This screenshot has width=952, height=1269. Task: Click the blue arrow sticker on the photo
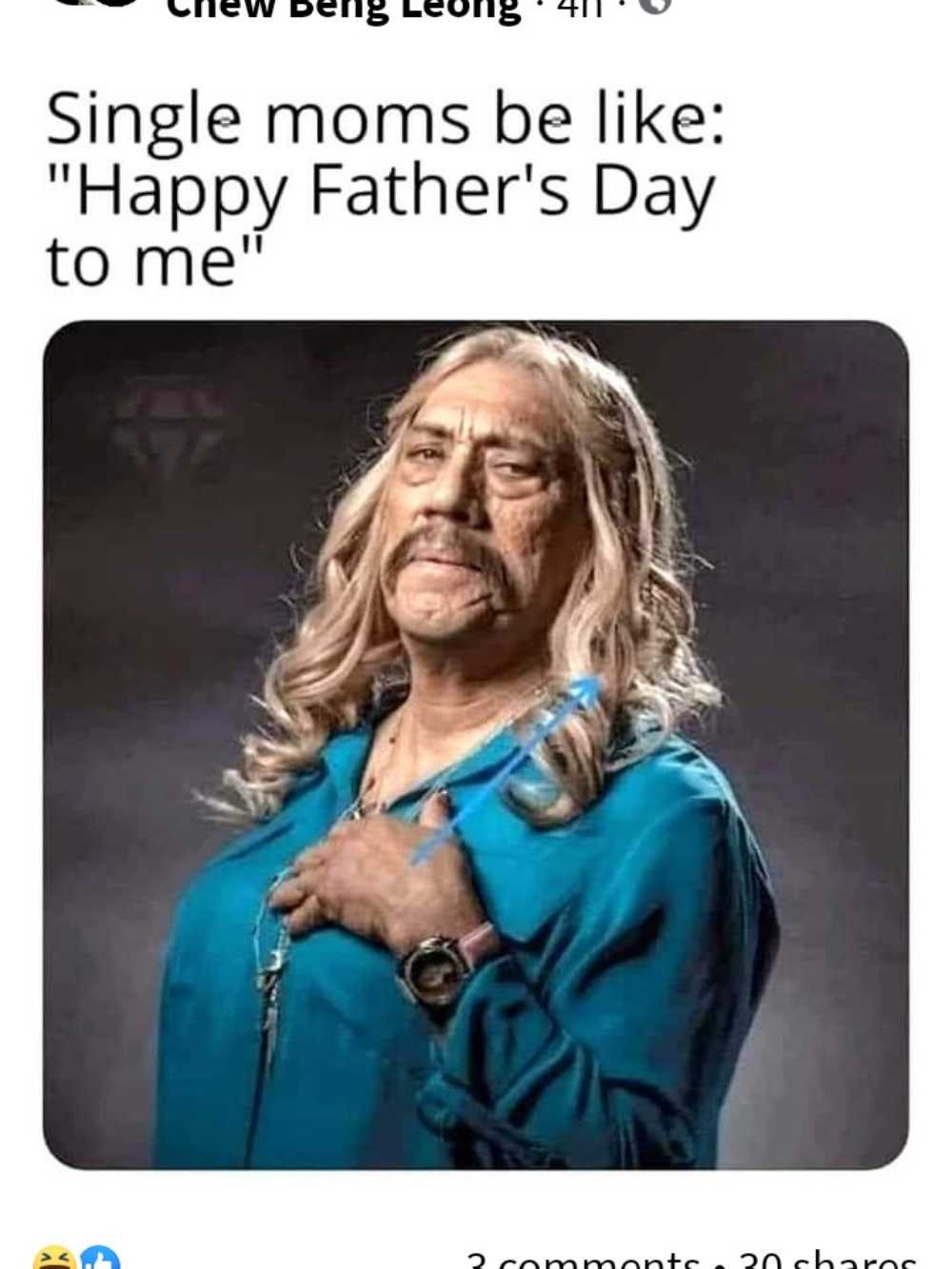(506, 765)
